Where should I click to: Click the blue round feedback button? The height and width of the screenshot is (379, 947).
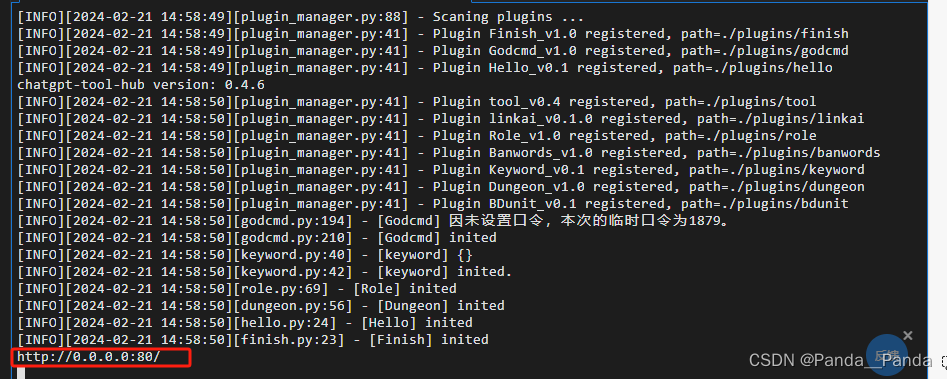coord(886,356)
